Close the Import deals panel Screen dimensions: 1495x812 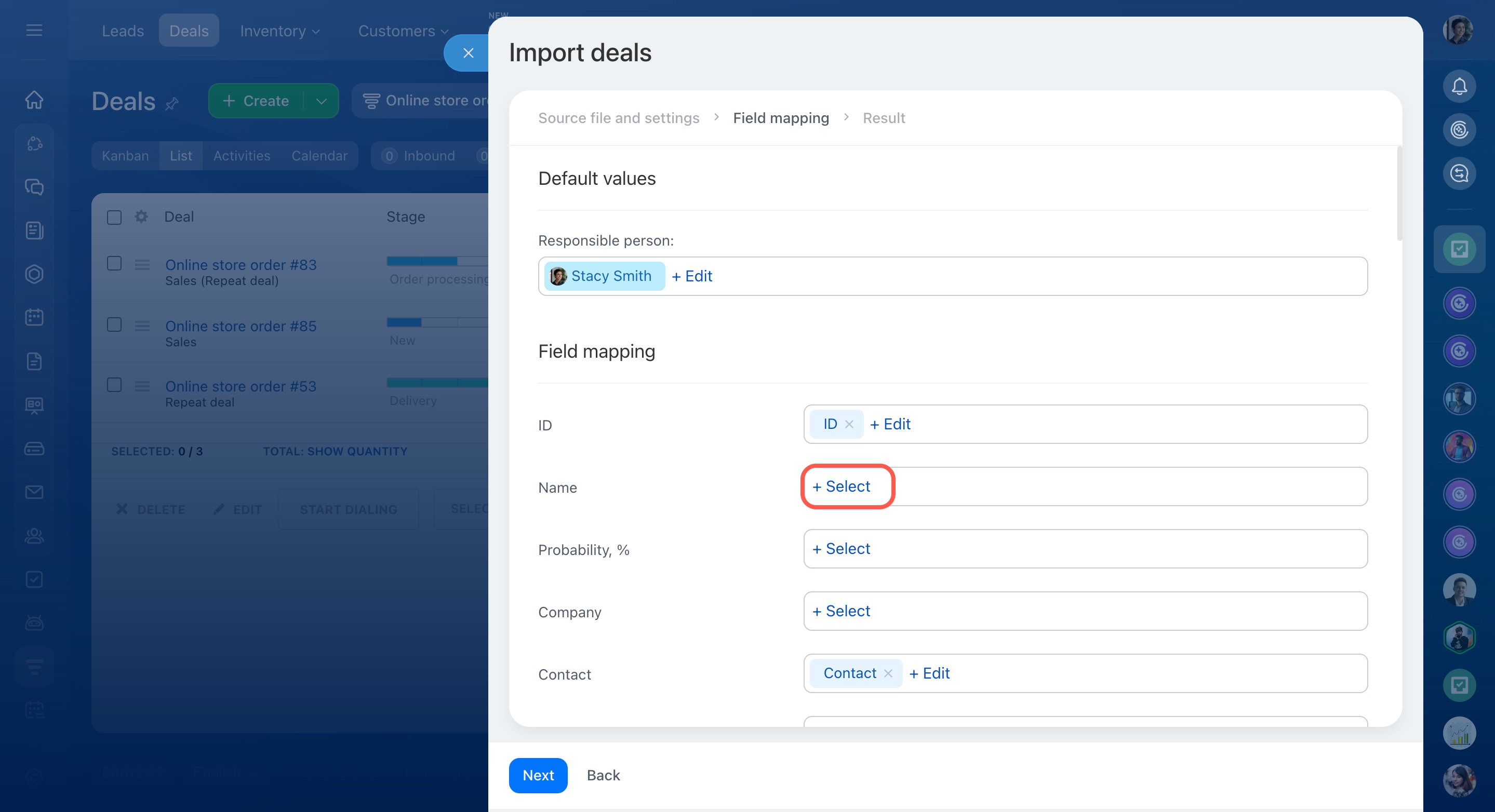coord(468,53)
